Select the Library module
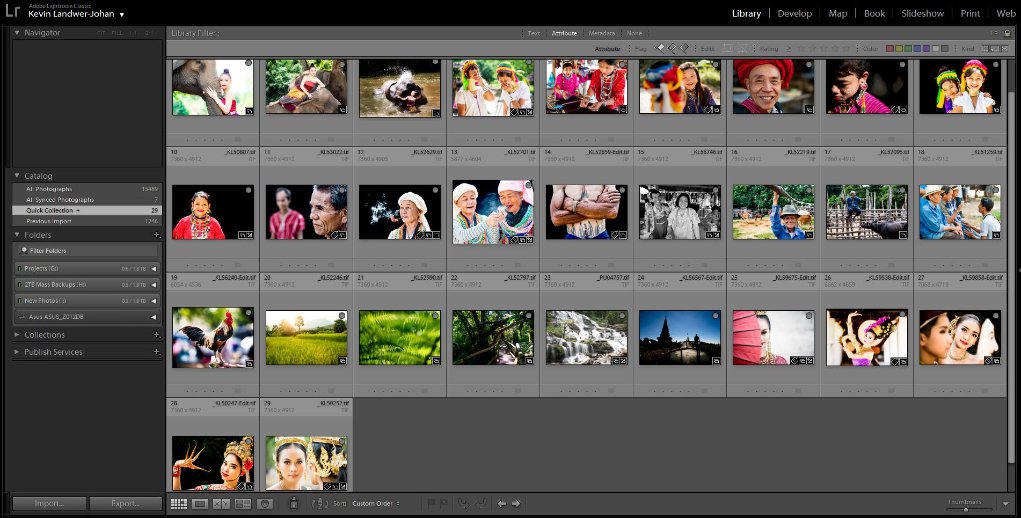The image size is (1021, 518). coord(746,13)
